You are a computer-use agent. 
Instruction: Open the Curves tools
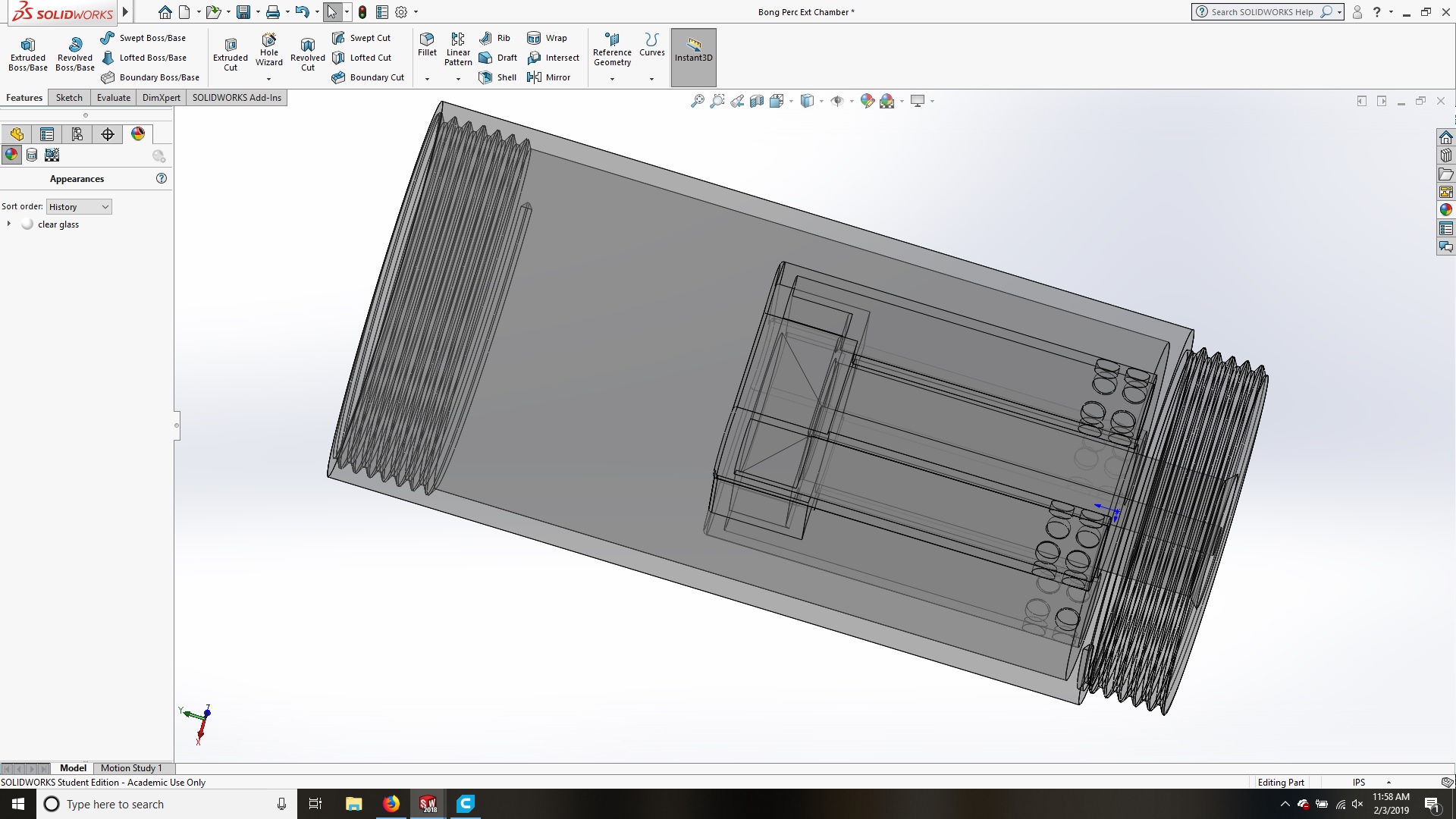(x=651, y=44)
